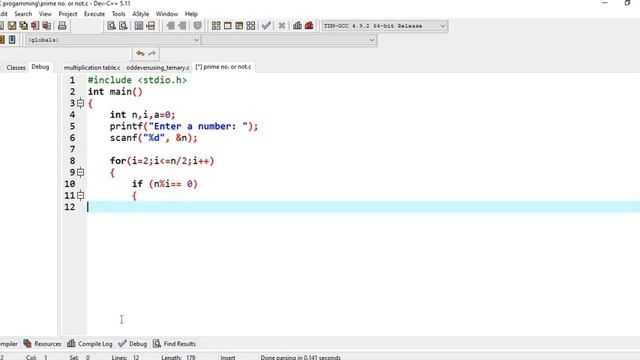640x360 pixels.
Task: Click the grayed forward navigation arrow
Action: pos(182,26)
